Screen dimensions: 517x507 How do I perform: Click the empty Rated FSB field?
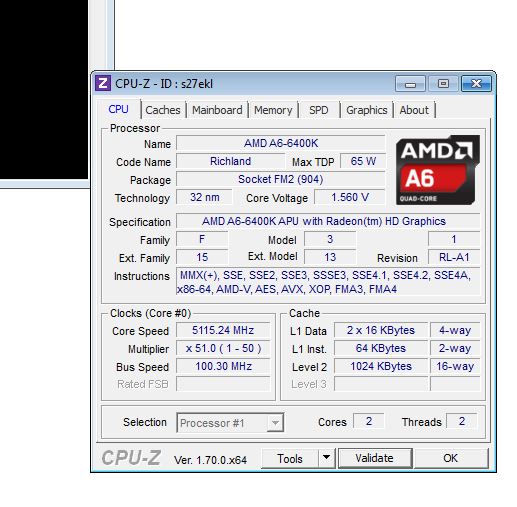223,384
